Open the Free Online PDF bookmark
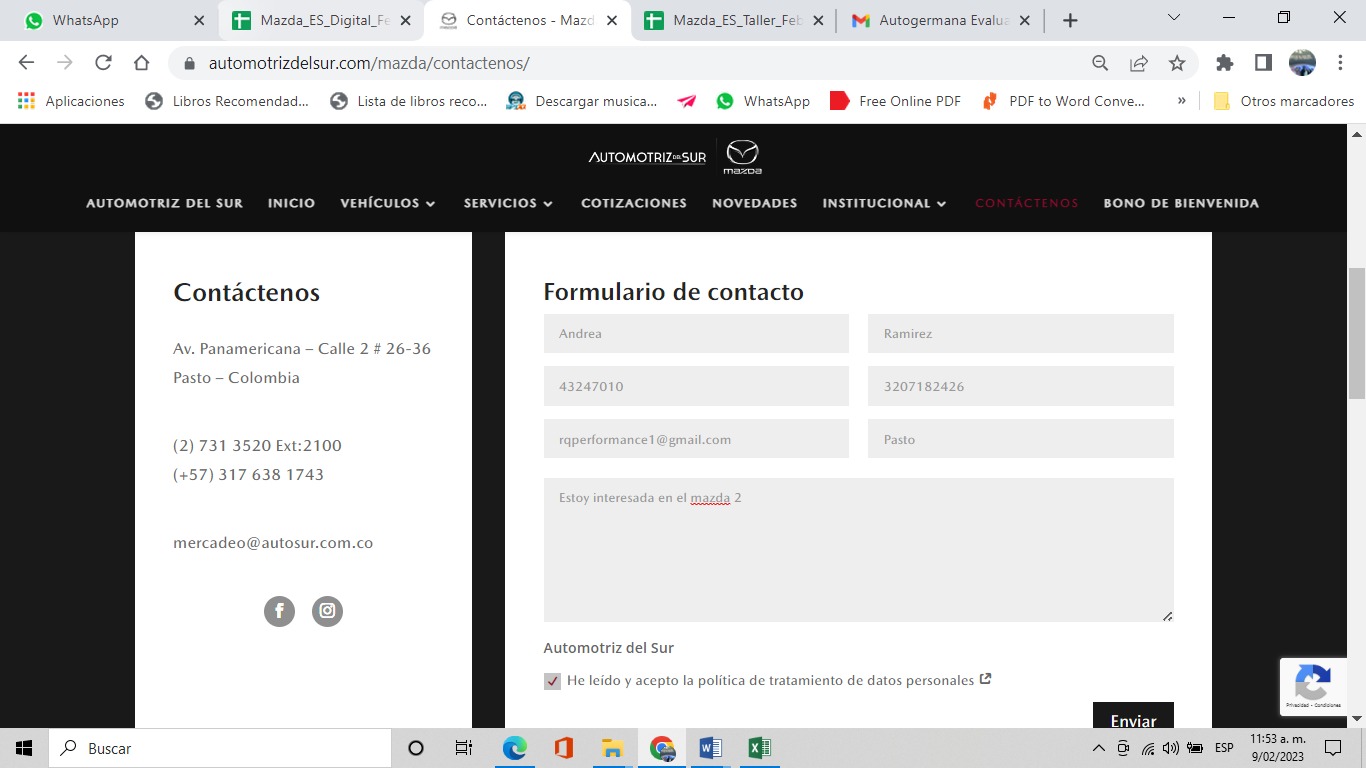 click(895, 101)
